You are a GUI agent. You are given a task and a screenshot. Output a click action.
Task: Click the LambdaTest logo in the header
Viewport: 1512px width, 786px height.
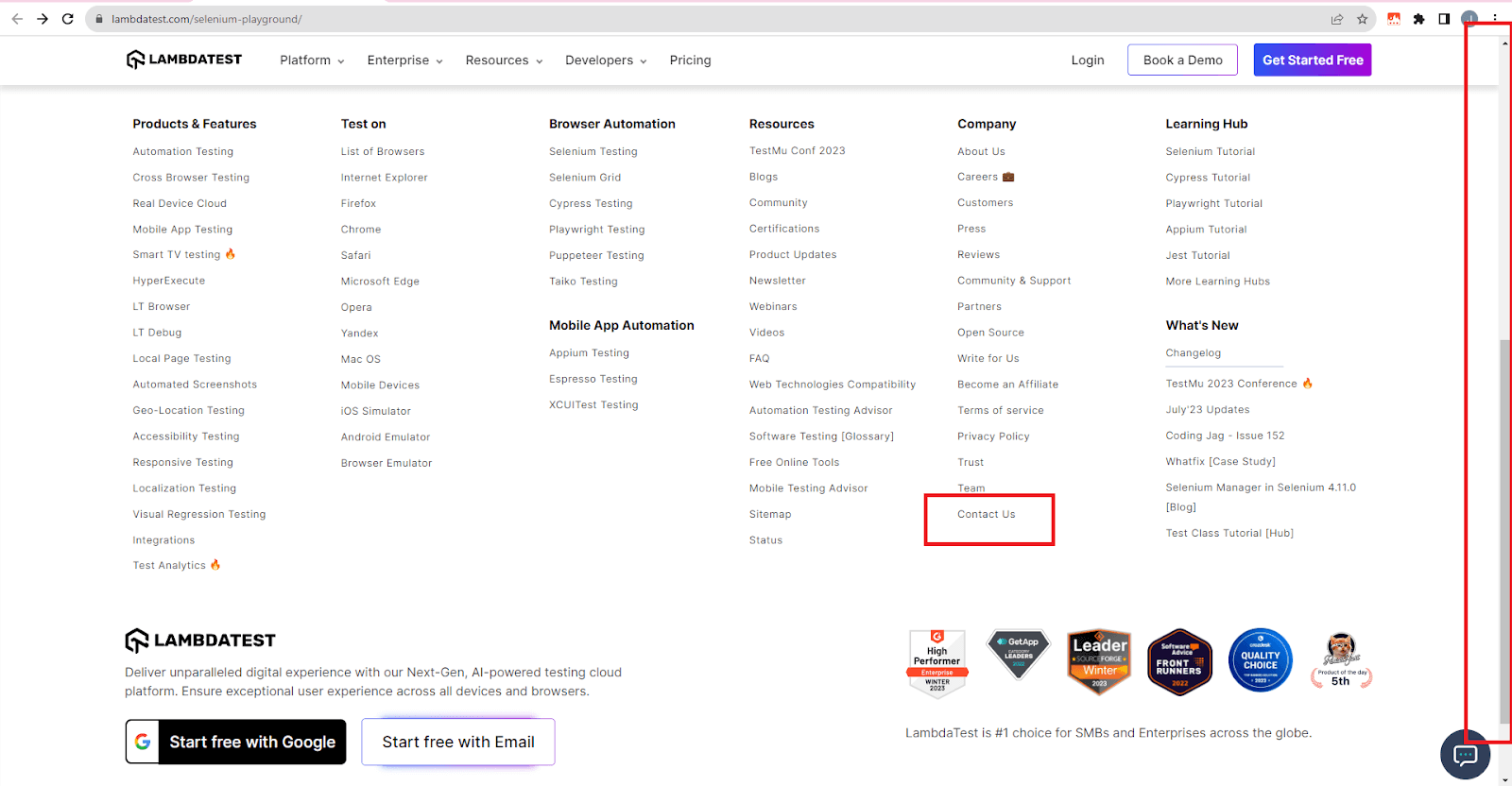tap(184, 60)
